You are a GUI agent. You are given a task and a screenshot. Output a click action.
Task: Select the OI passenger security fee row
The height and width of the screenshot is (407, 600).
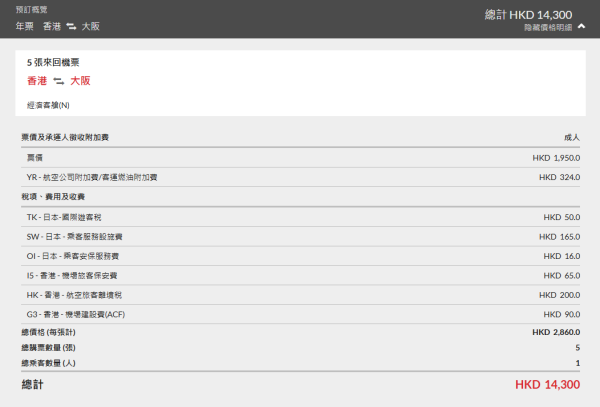[x=300, y=256]
